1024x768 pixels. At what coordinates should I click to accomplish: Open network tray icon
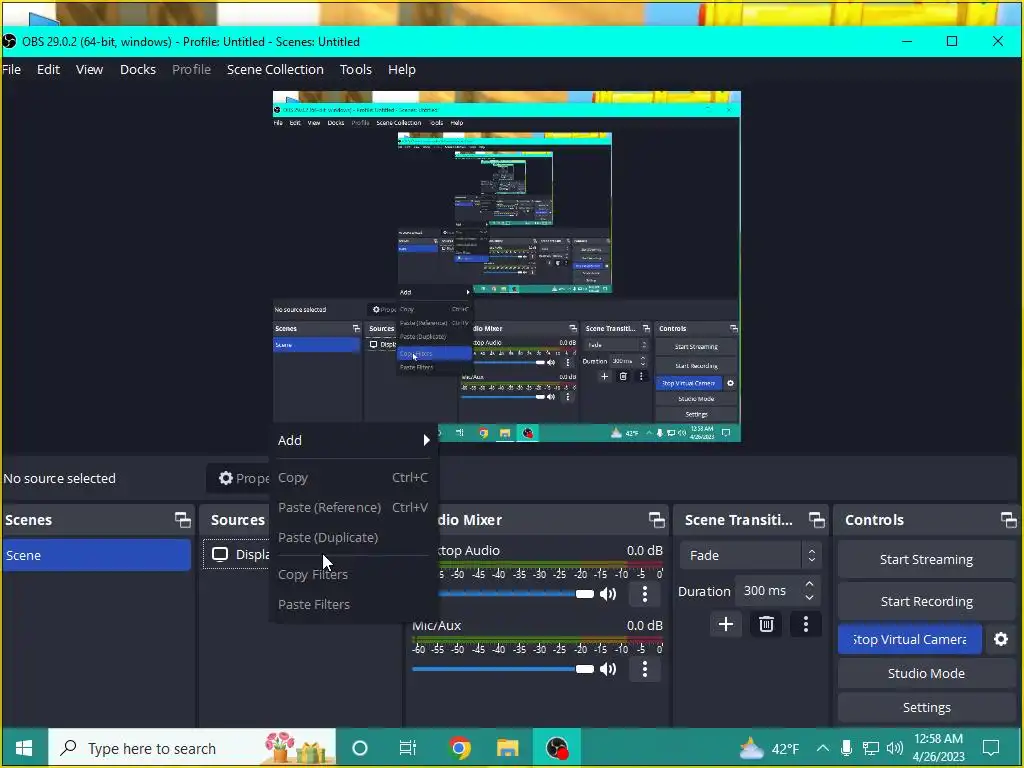click(871, 748)
